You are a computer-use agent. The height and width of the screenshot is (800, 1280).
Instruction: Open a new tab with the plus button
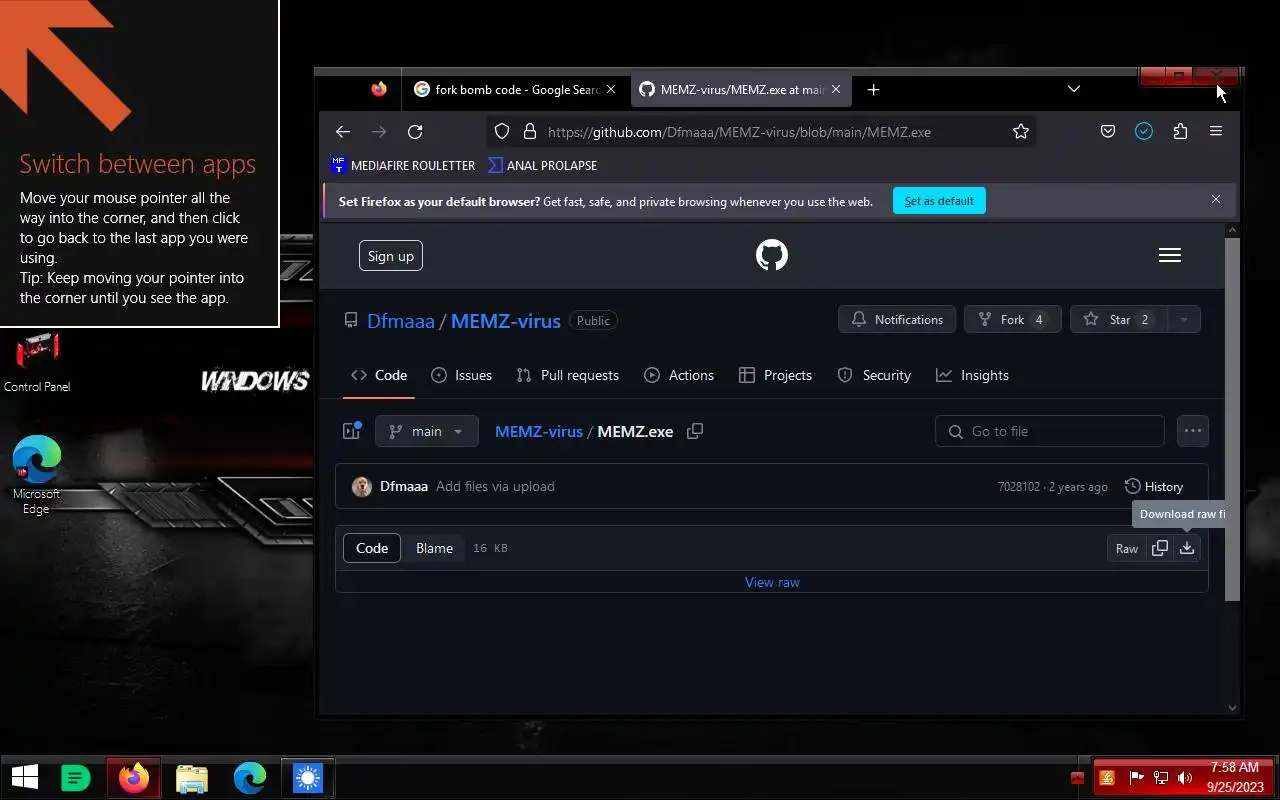[873, 89]
